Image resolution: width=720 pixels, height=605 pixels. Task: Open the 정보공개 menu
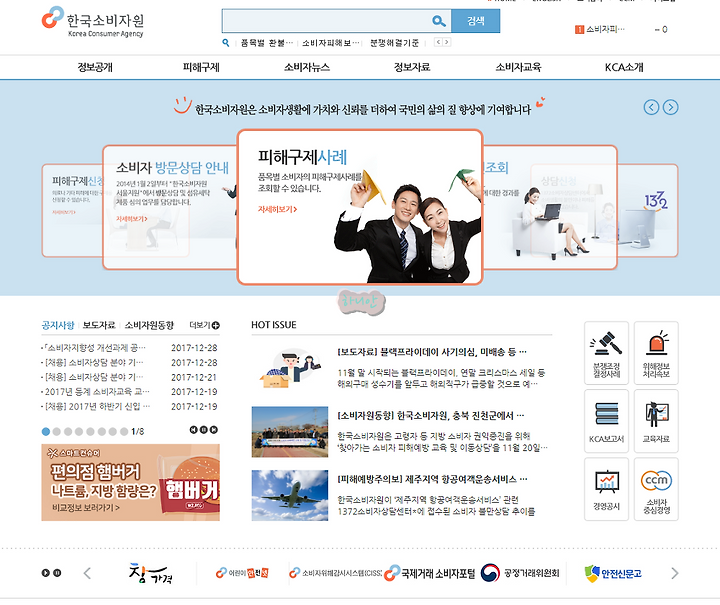point(95,67)
